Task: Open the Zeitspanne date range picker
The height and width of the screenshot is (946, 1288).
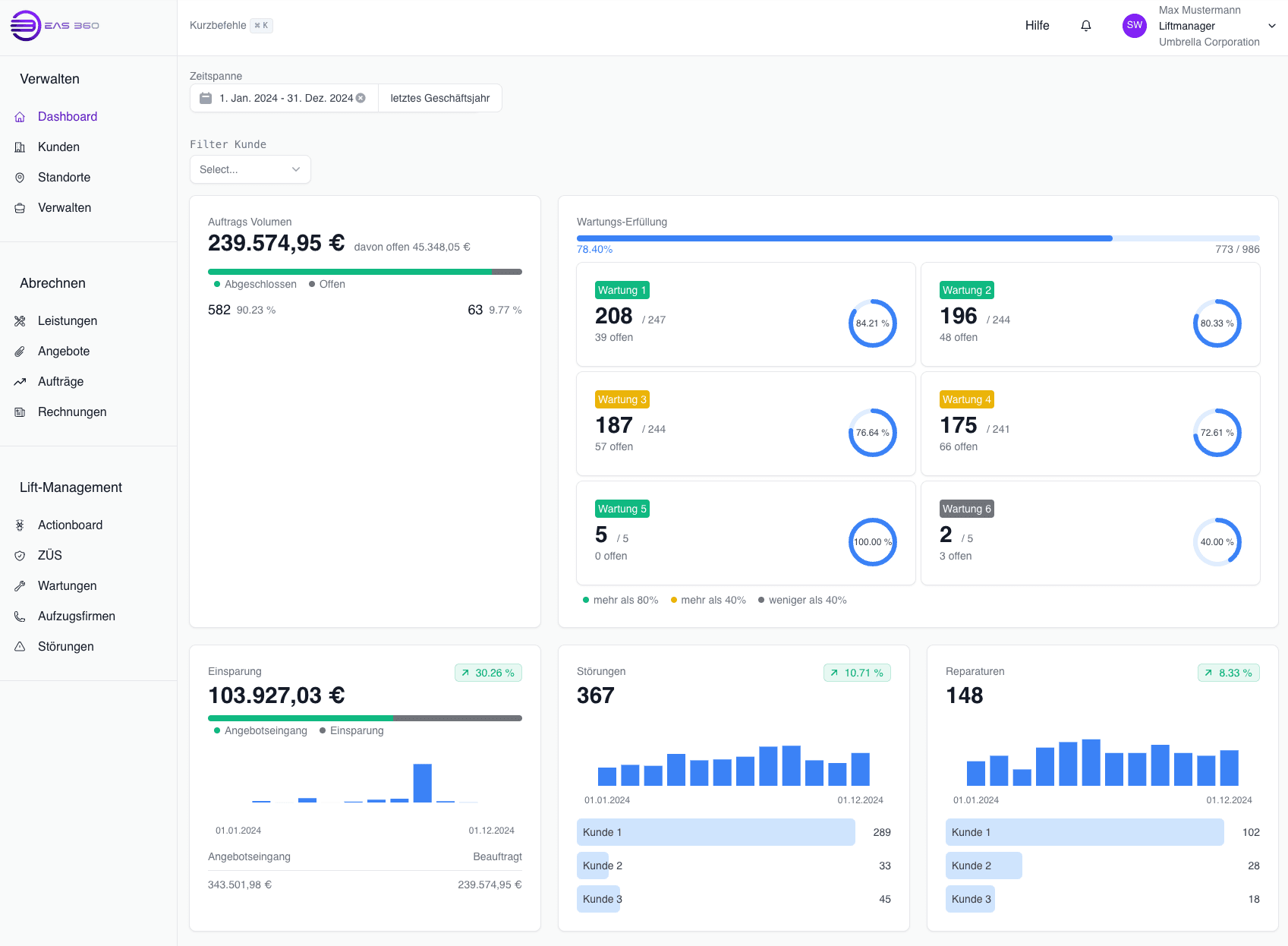Action: tap(282, 98)
